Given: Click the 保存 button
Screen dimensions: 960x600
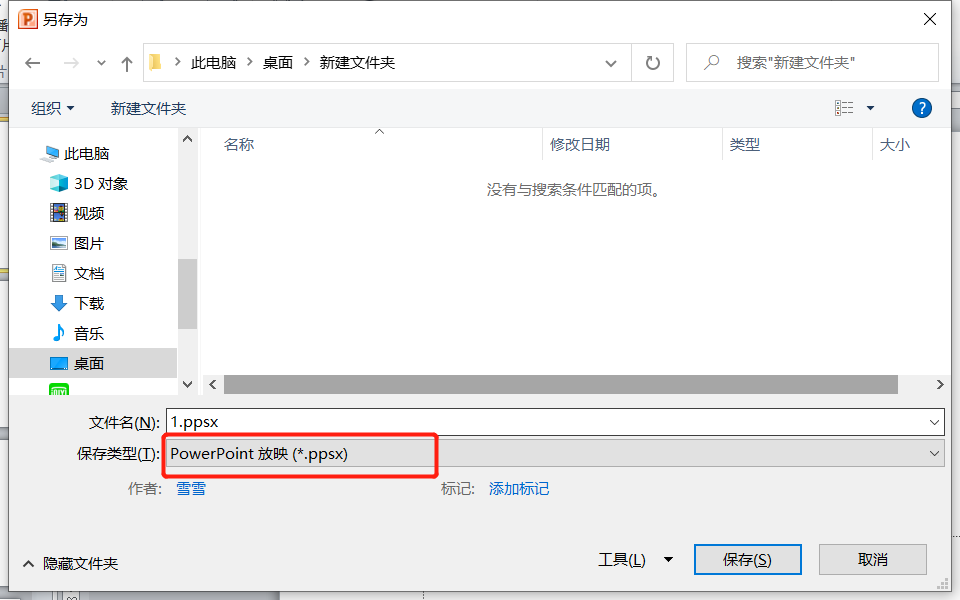Looking at the screenshot, I should [x=747, y=560].
